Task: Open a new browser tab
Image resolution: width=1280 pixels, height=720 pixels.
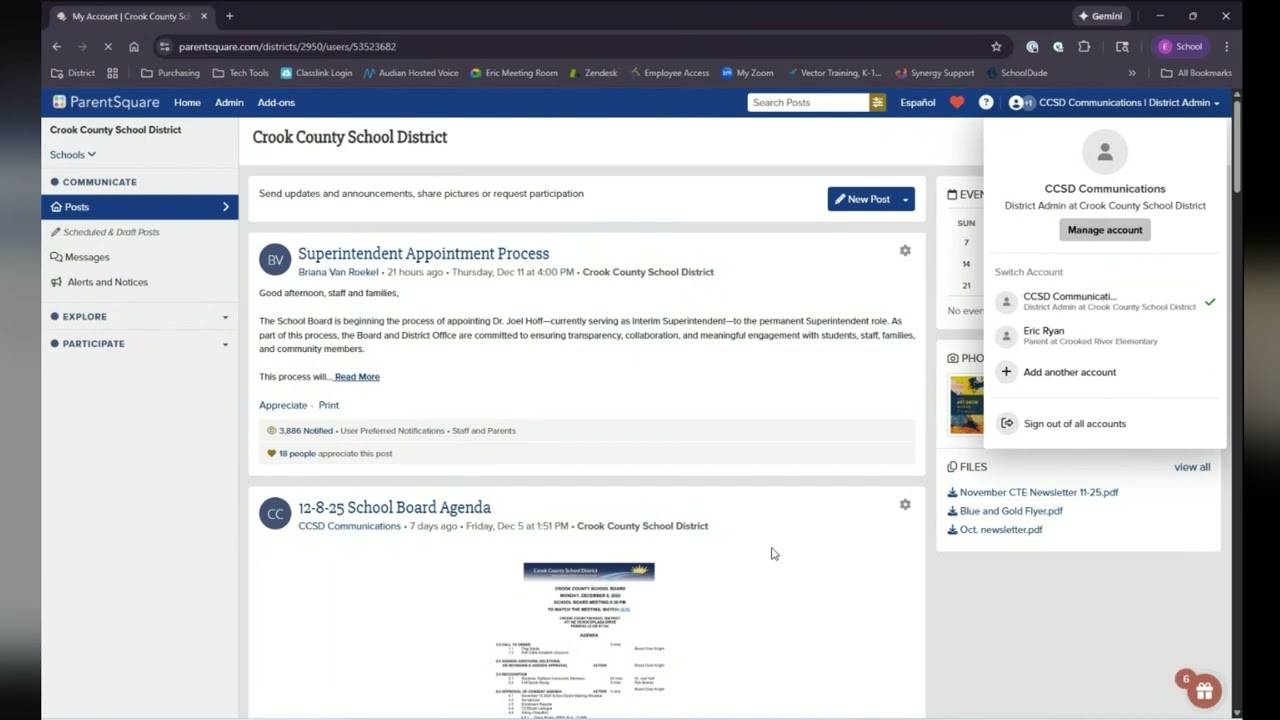Action: (229, 16)
